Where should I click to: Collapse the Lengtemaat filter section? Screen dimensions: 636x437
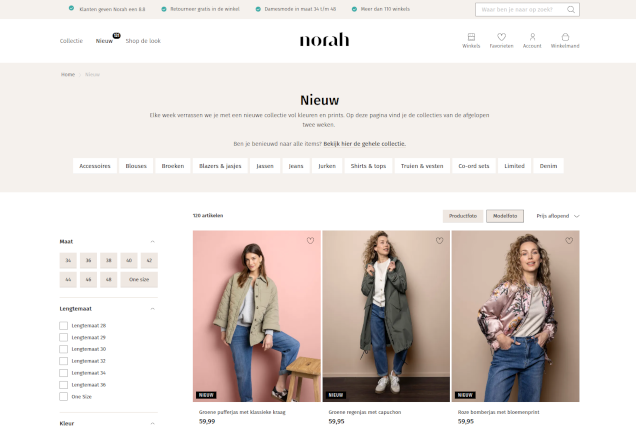coord(153,309)
